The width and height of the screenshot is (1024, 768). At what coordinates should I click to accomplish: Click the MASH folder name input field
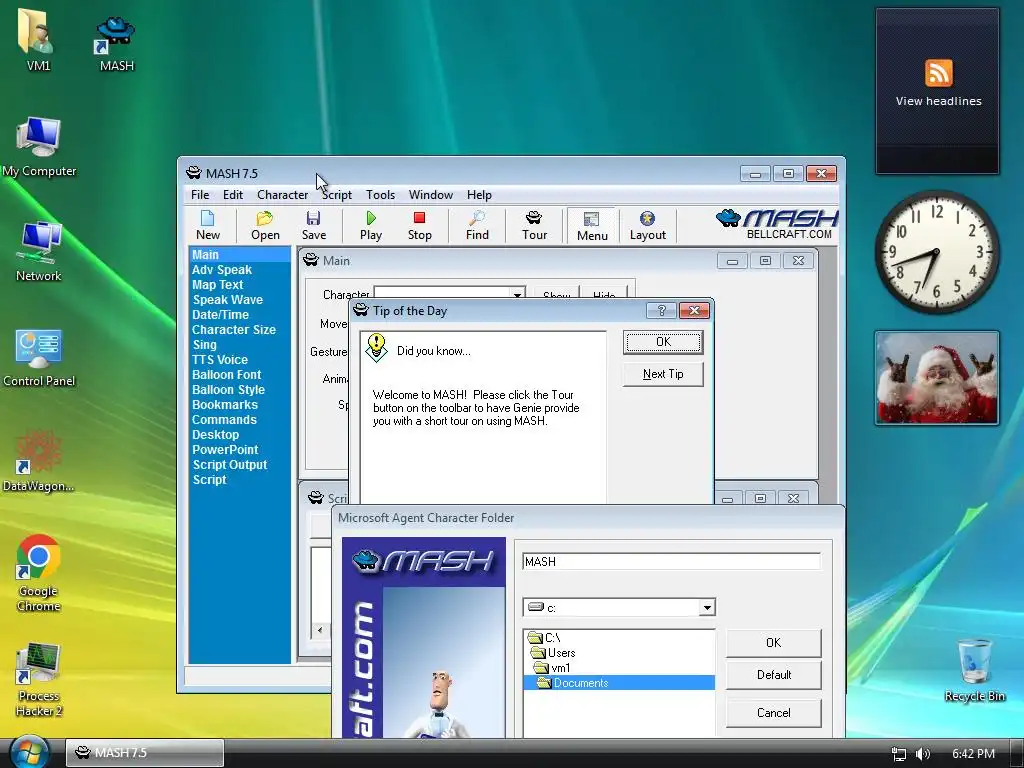coord(671,562)
